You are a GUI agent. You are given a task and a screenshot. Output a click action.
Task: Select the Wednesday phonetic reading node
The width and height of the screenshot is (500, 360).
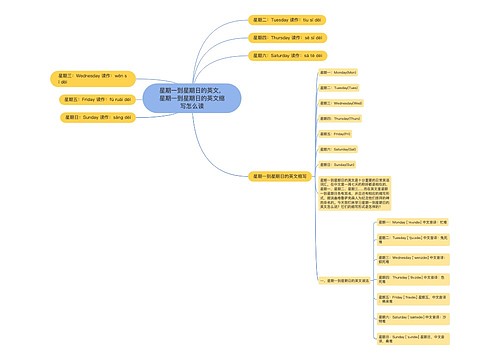(x=413, y=259)
